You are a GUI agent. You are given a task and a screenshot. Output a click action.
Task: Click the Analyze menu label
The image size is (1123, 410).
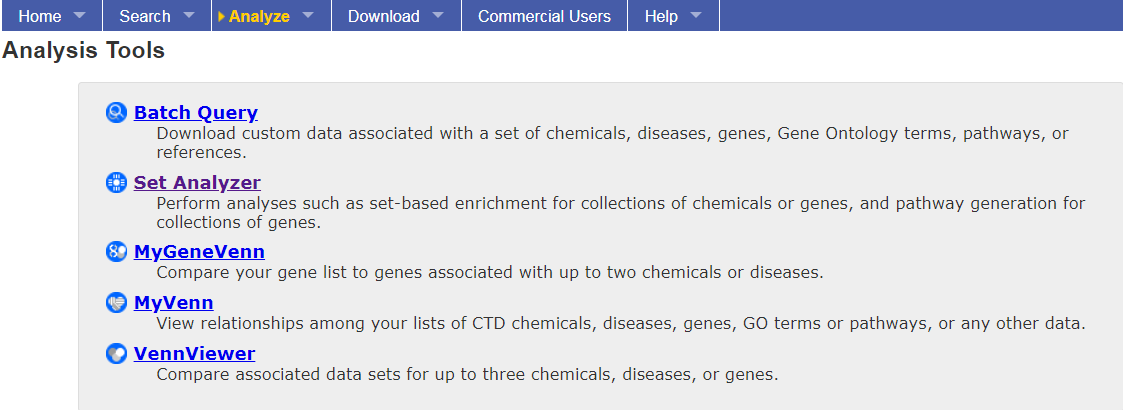pos(259,16)
